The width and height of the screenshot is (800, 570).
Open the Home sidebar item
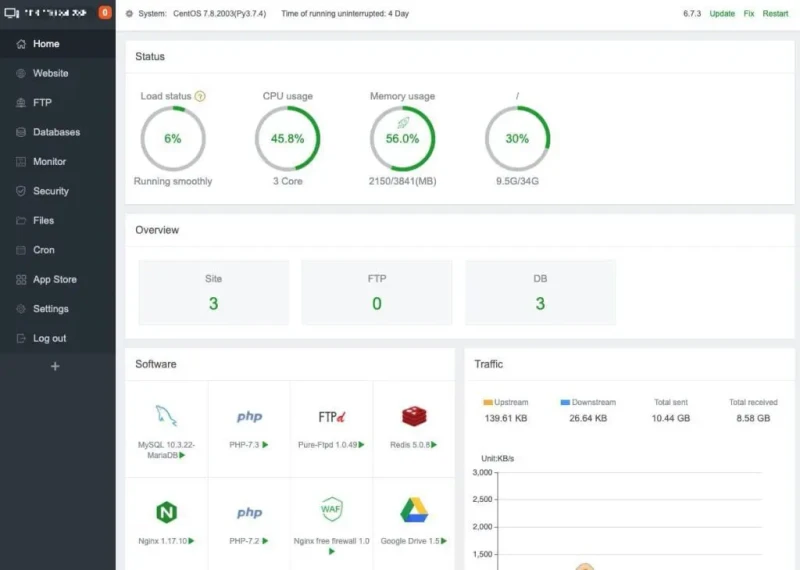click(58, 44)
